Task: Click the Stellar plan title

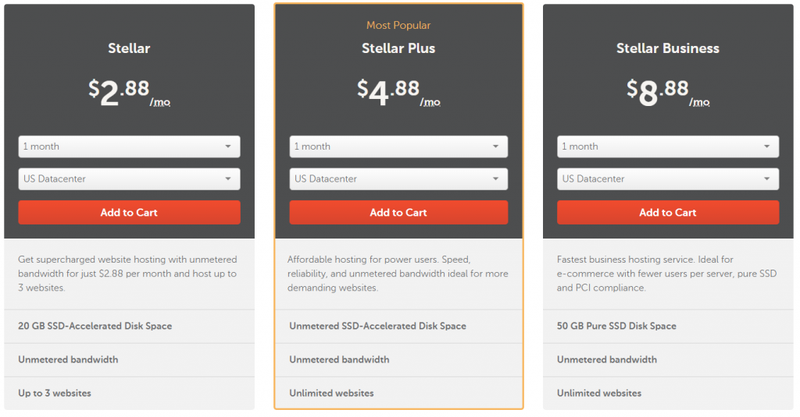Action: pos(129,48)
